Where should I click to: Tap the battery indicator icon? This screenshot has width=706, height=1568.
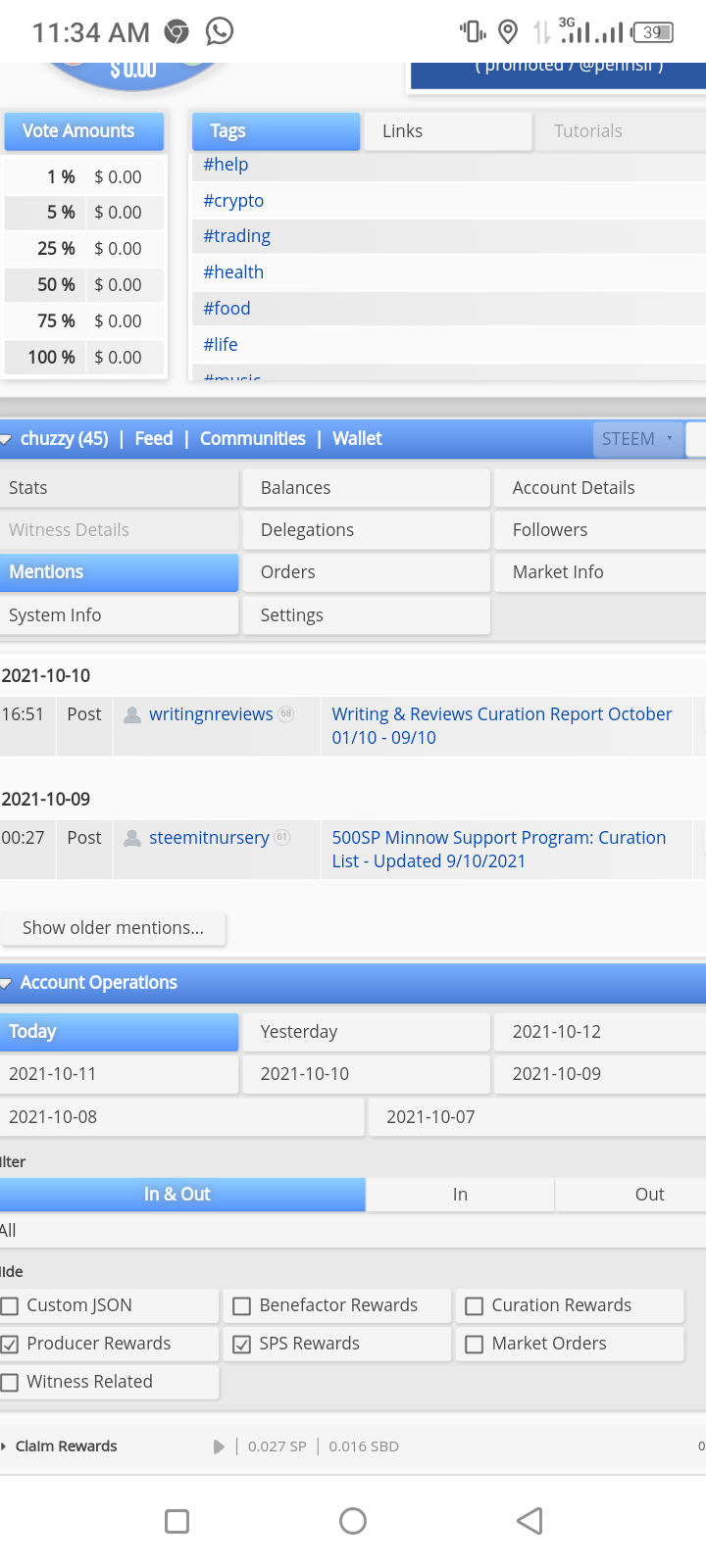tap(653, 32)
